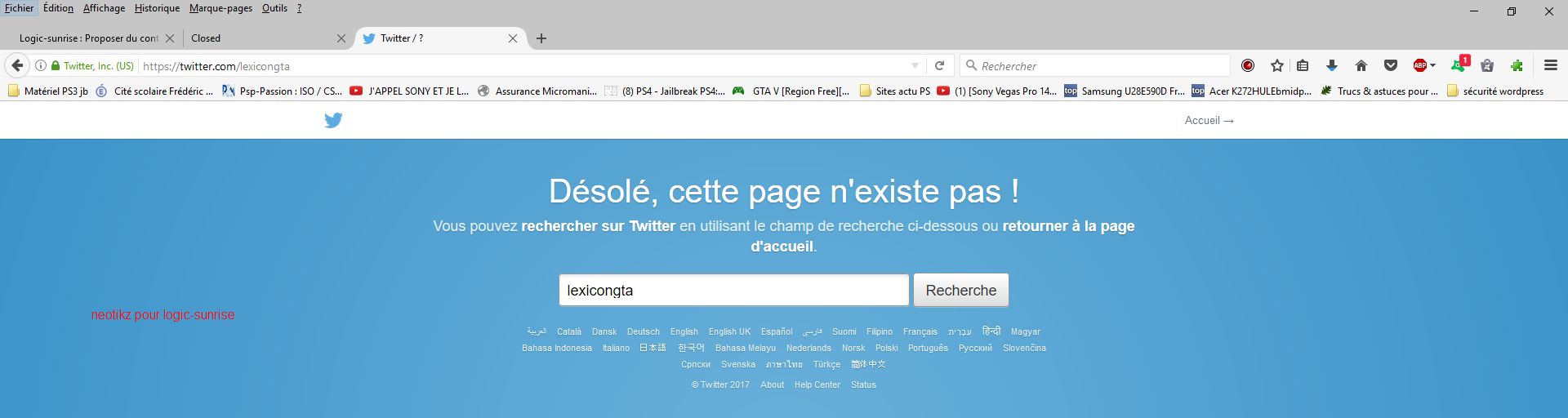Open the downloads panel

[1332, 65]
